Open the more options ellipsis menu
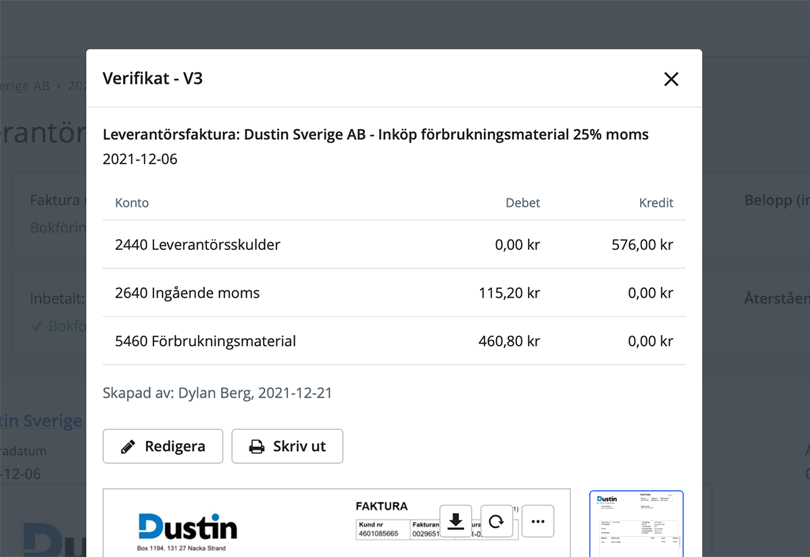The image size is (810, 557). pos(538,521)
